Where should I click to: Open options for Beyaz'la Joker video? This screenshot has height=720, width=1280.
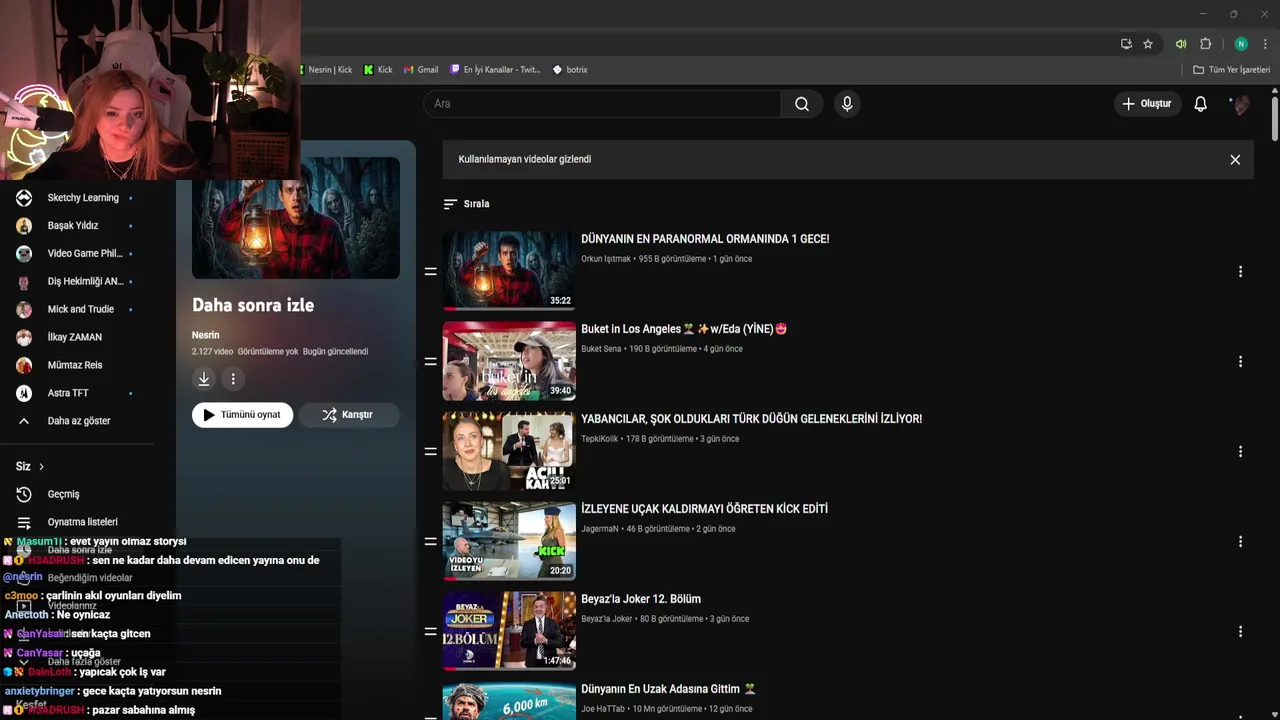coord(1240,632)
